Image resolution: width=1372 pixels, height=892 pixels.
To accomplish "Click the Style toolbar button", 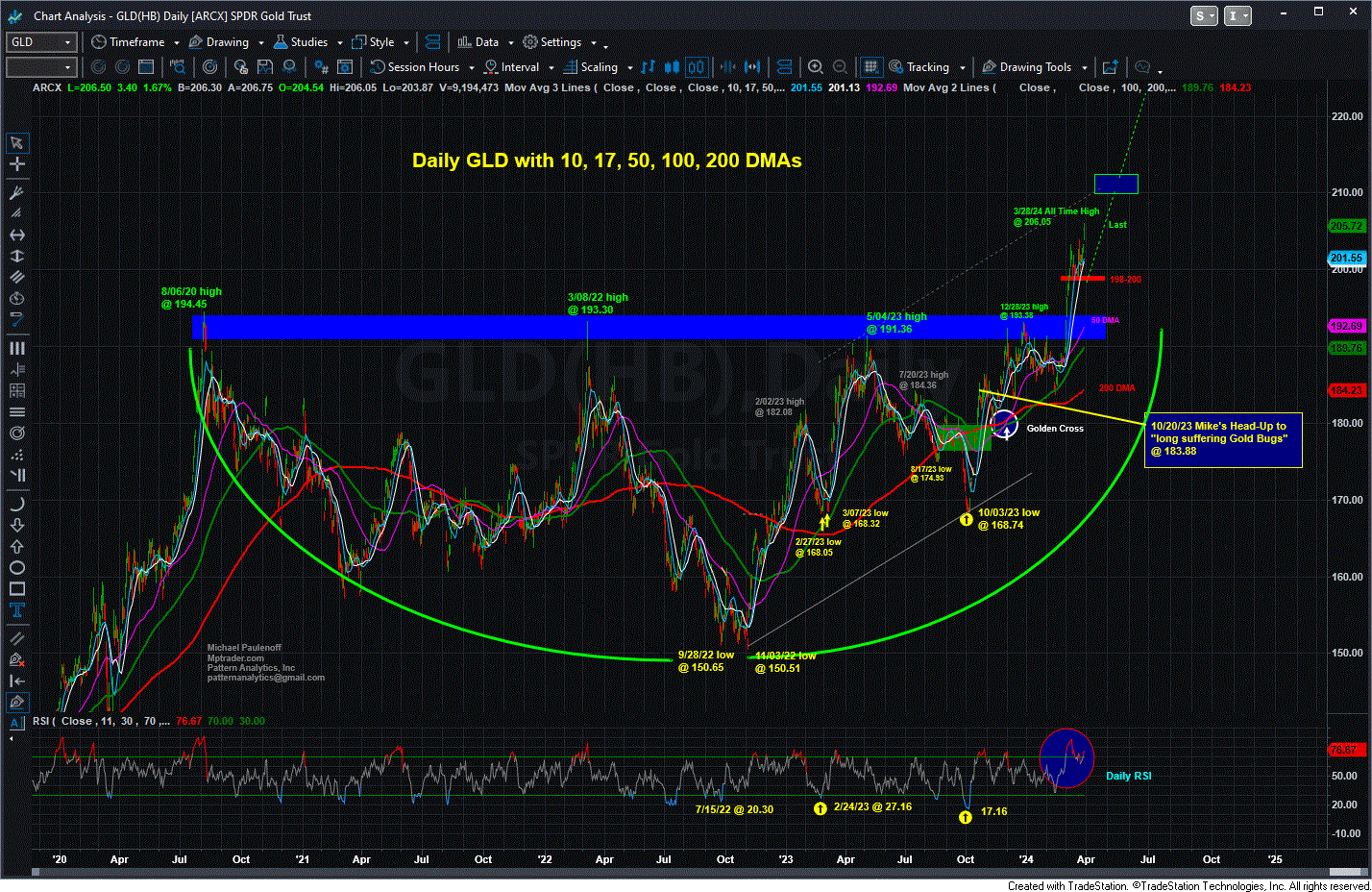I will [x=373, y=42].
